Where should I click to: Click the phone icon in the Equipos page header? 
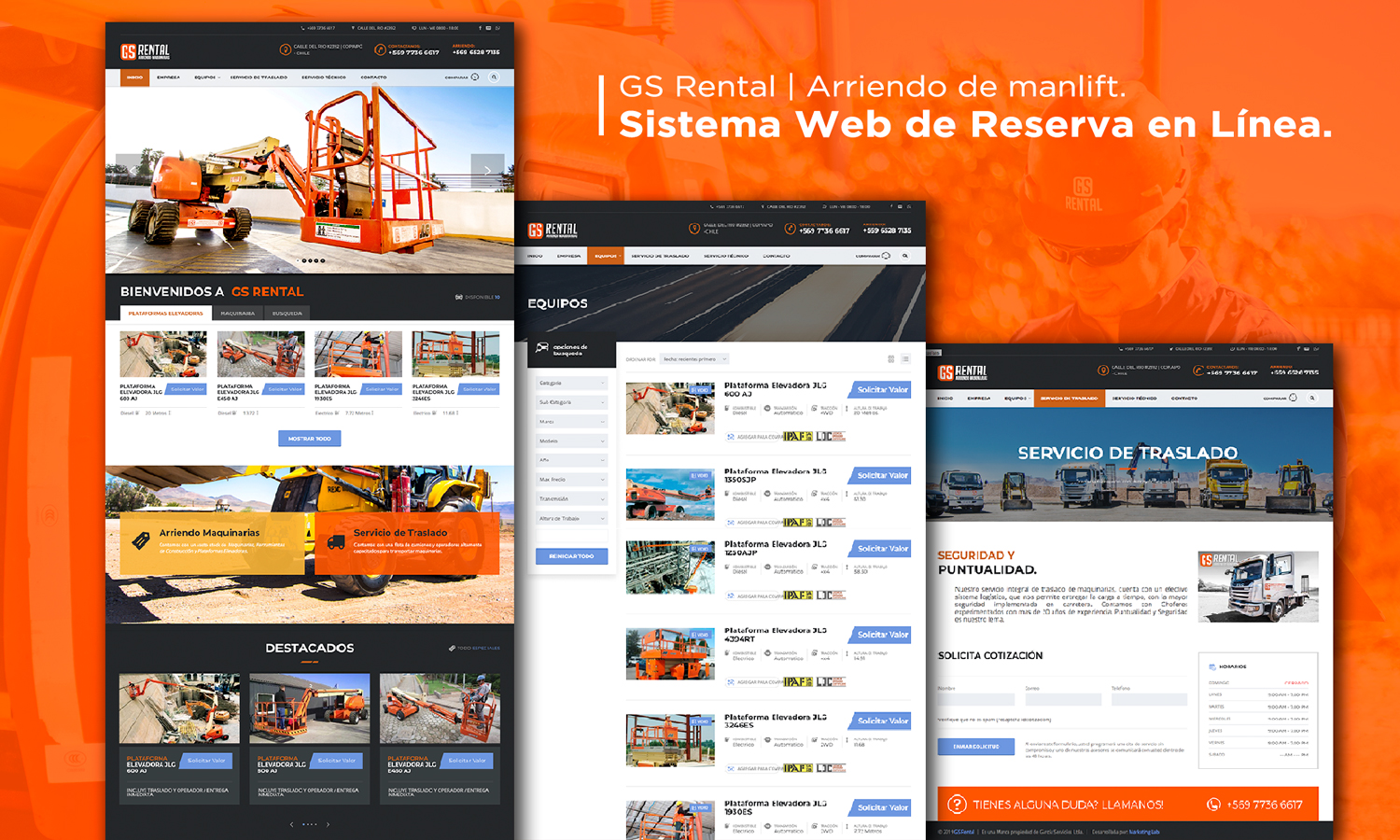(x=790, y=229)
